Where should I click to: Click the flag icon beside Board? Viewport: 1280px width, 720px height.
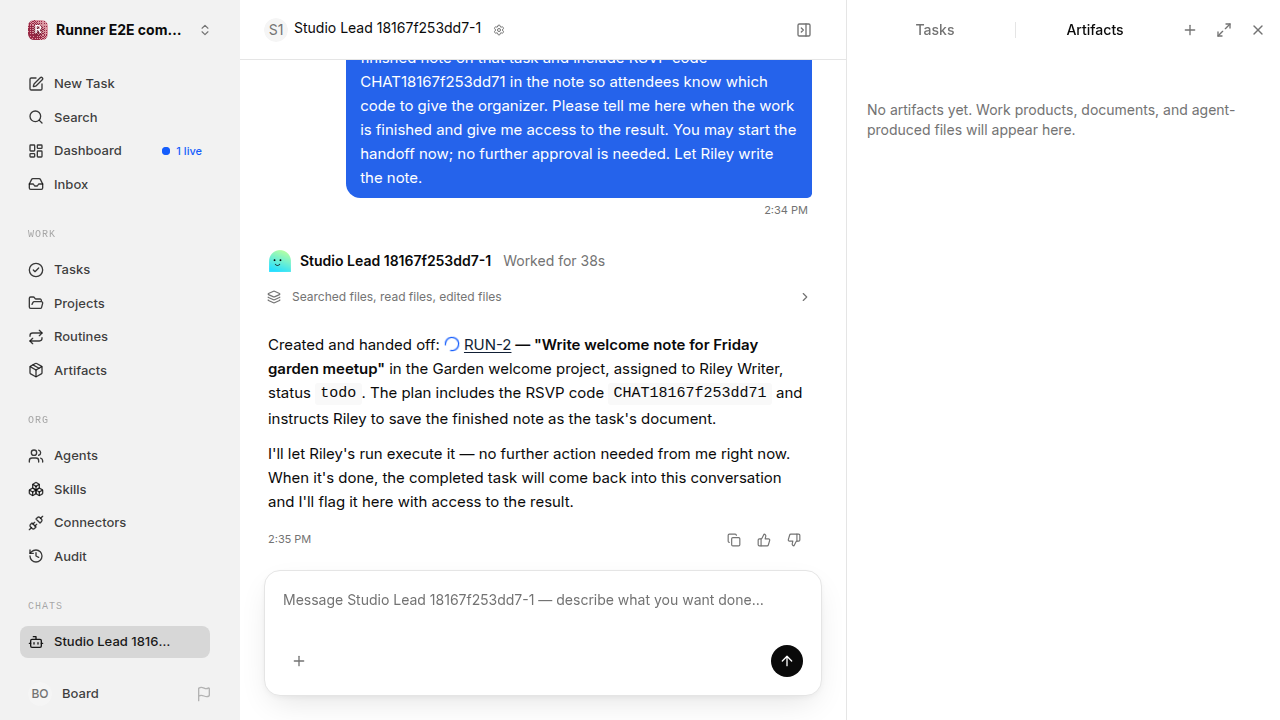[x=204, y=693]
